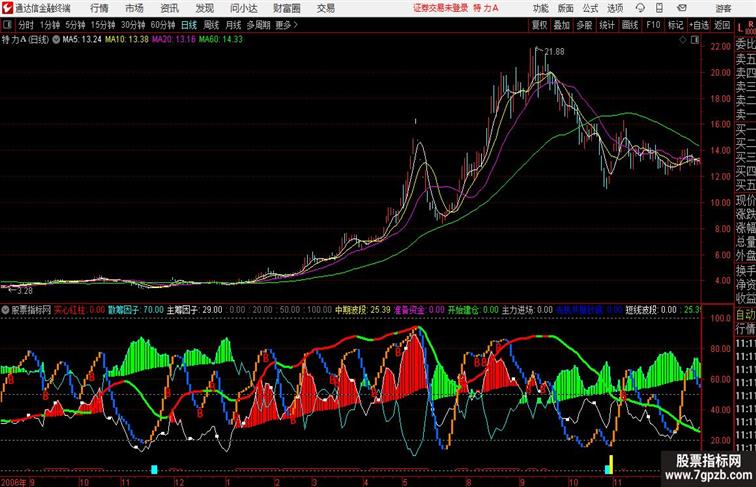Screen dimensions: 756x487
Task: Click the 开始建仓 indicator label
Action: pyautogui.click(x=463, y=310)
